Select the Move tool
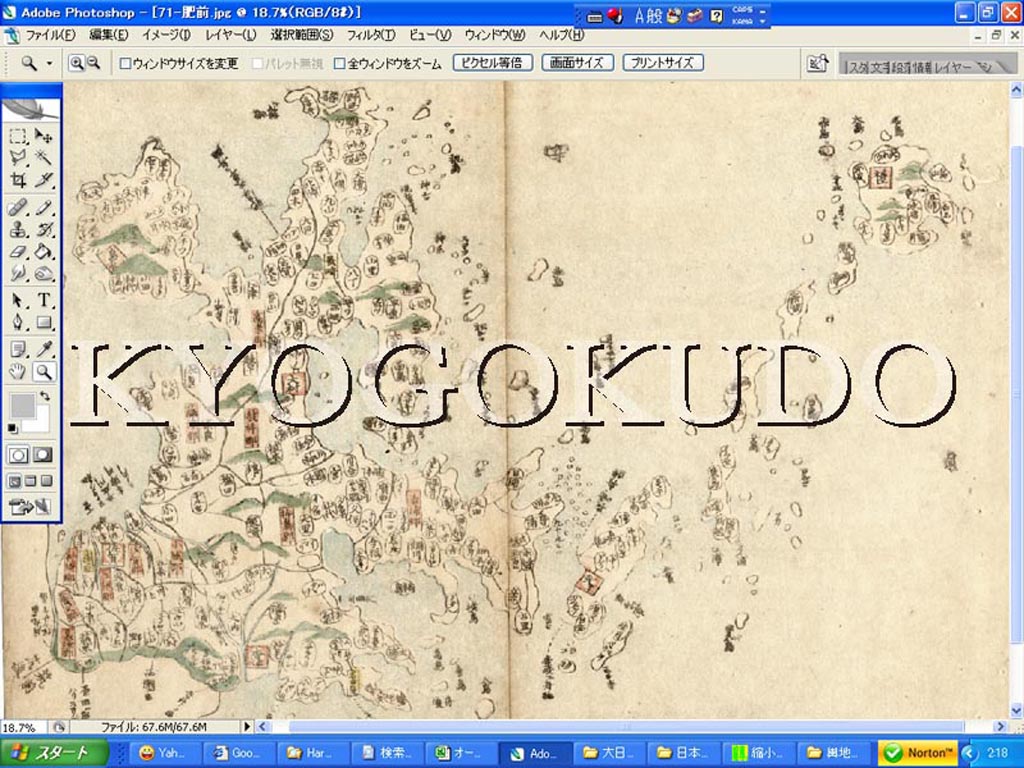The image size is (1024, 768). tap(43, 136)
